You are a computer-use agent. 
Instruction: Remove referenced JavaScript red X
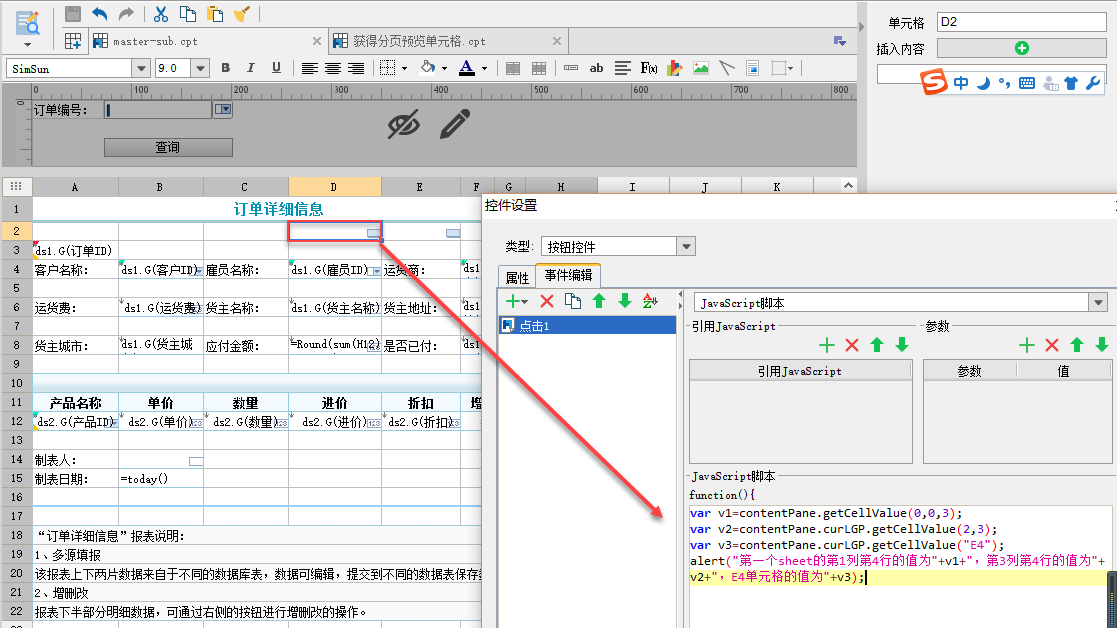(x=852, y=345)
